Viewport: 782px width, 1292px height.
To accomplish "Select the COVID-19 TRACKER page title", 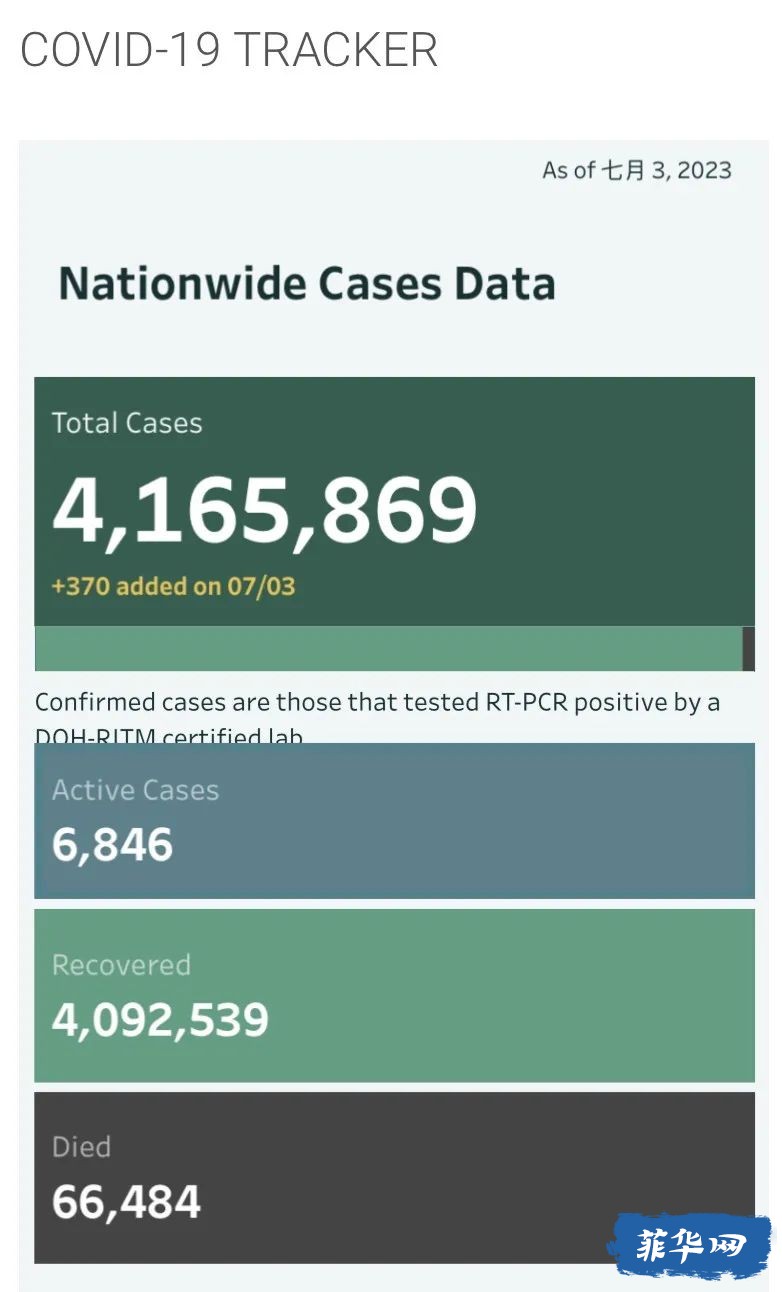I will tap(229, 50).
